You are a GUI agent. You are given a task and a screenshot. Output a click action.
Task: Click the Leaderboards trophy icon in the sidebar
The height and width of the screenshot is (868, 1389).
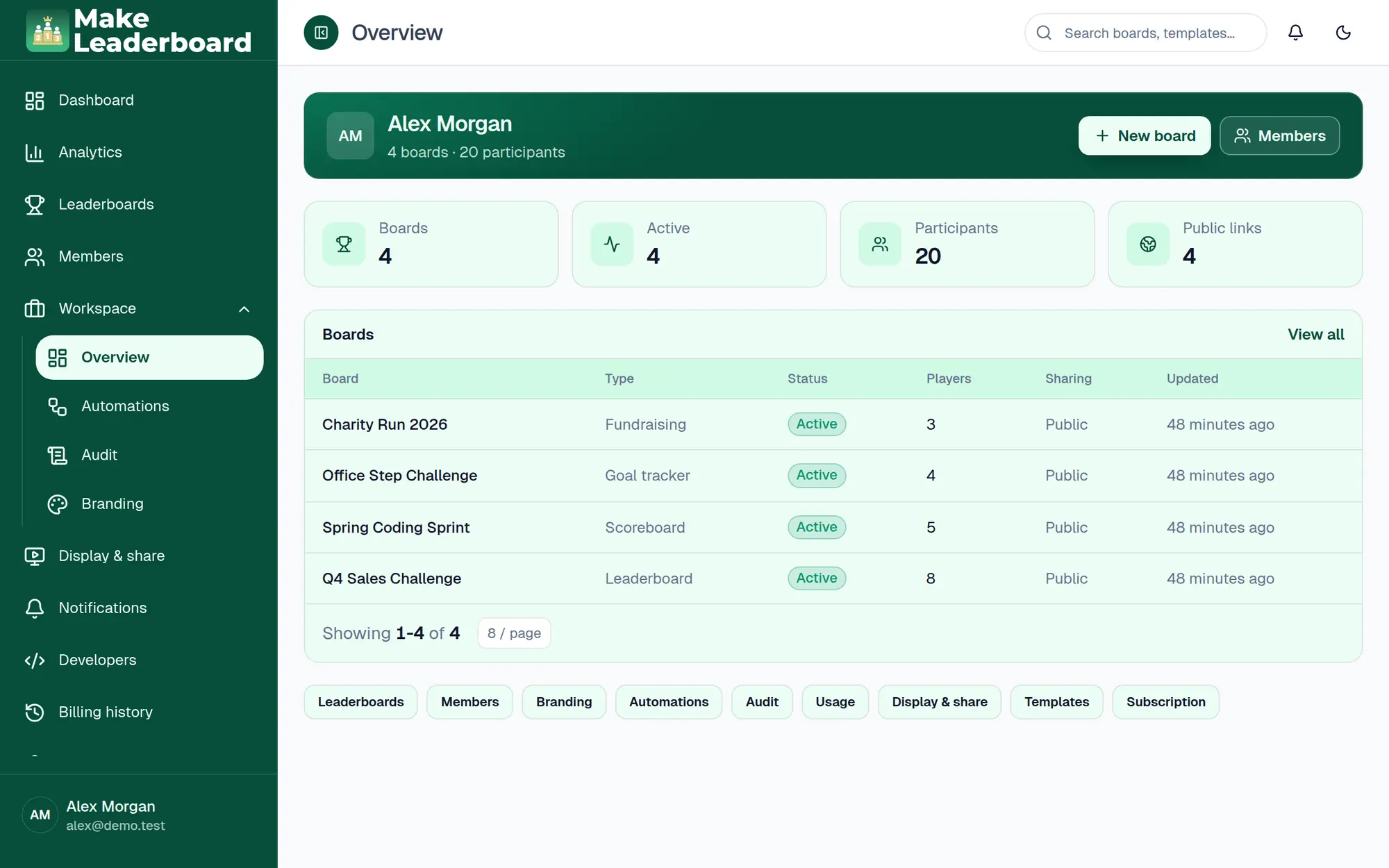coord(35,205)
